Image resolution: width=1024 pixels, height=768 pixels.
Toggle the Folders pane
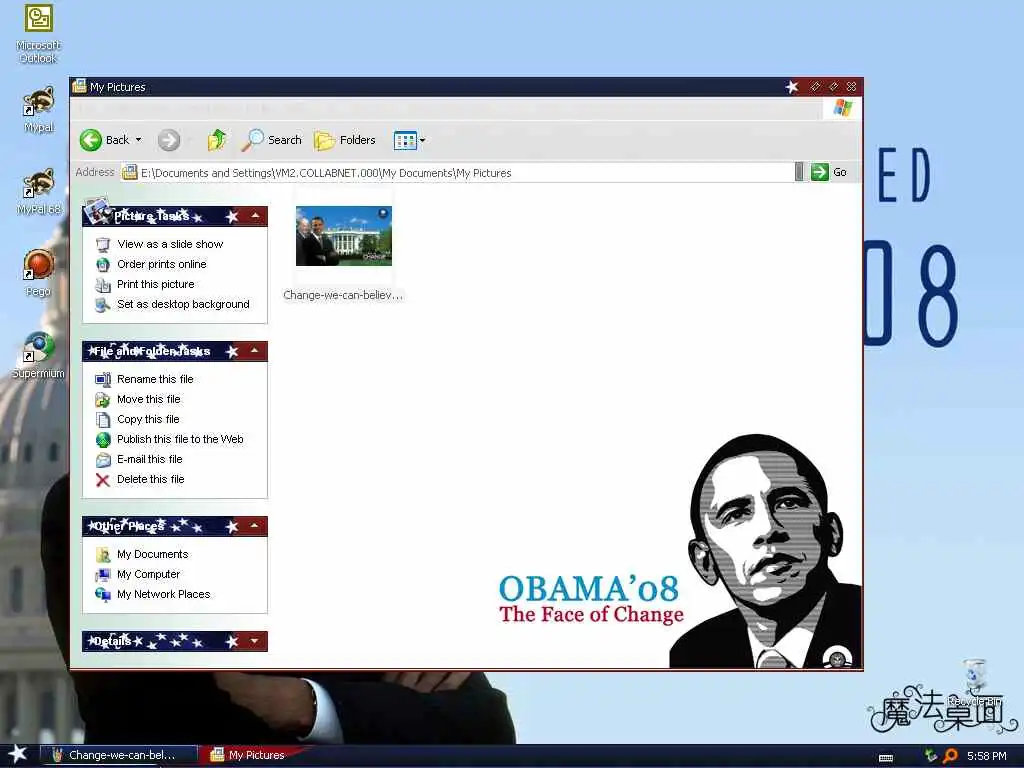click(345, 140)
